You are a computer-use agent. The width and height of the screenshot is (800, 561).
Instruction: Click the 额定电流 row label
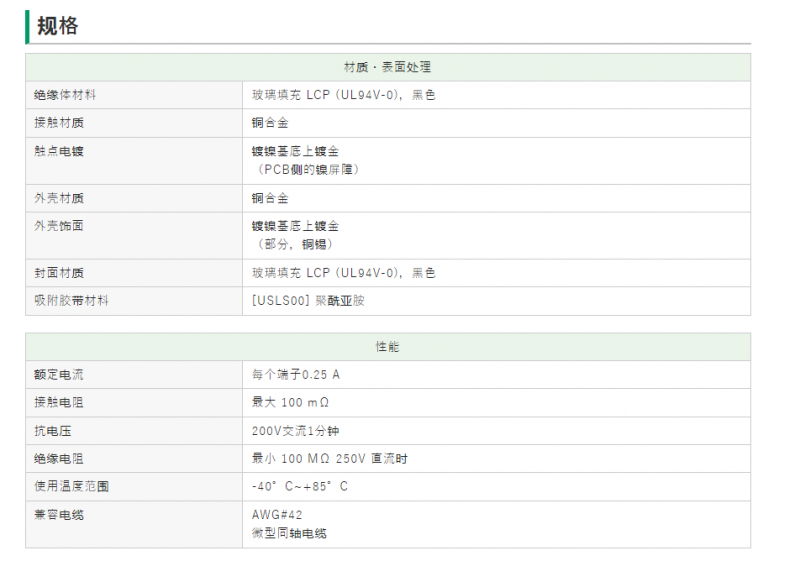(59, 375)
